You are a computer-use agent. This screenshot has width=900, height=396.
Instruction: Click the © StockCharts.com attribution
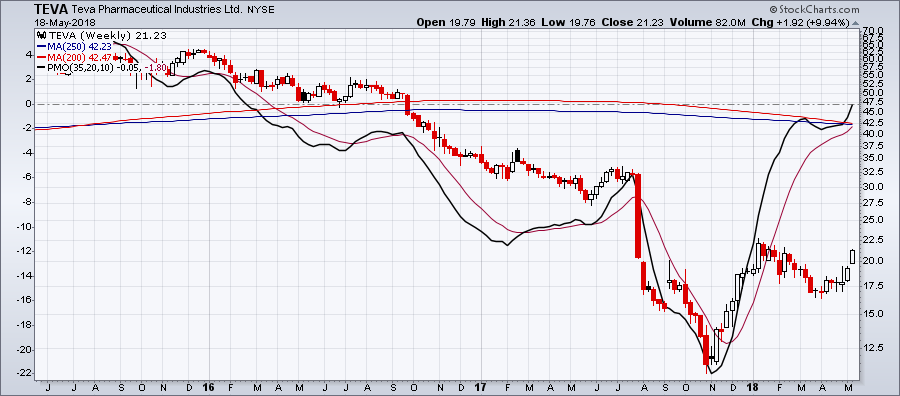pyautogui.click(x=814, y=9)
